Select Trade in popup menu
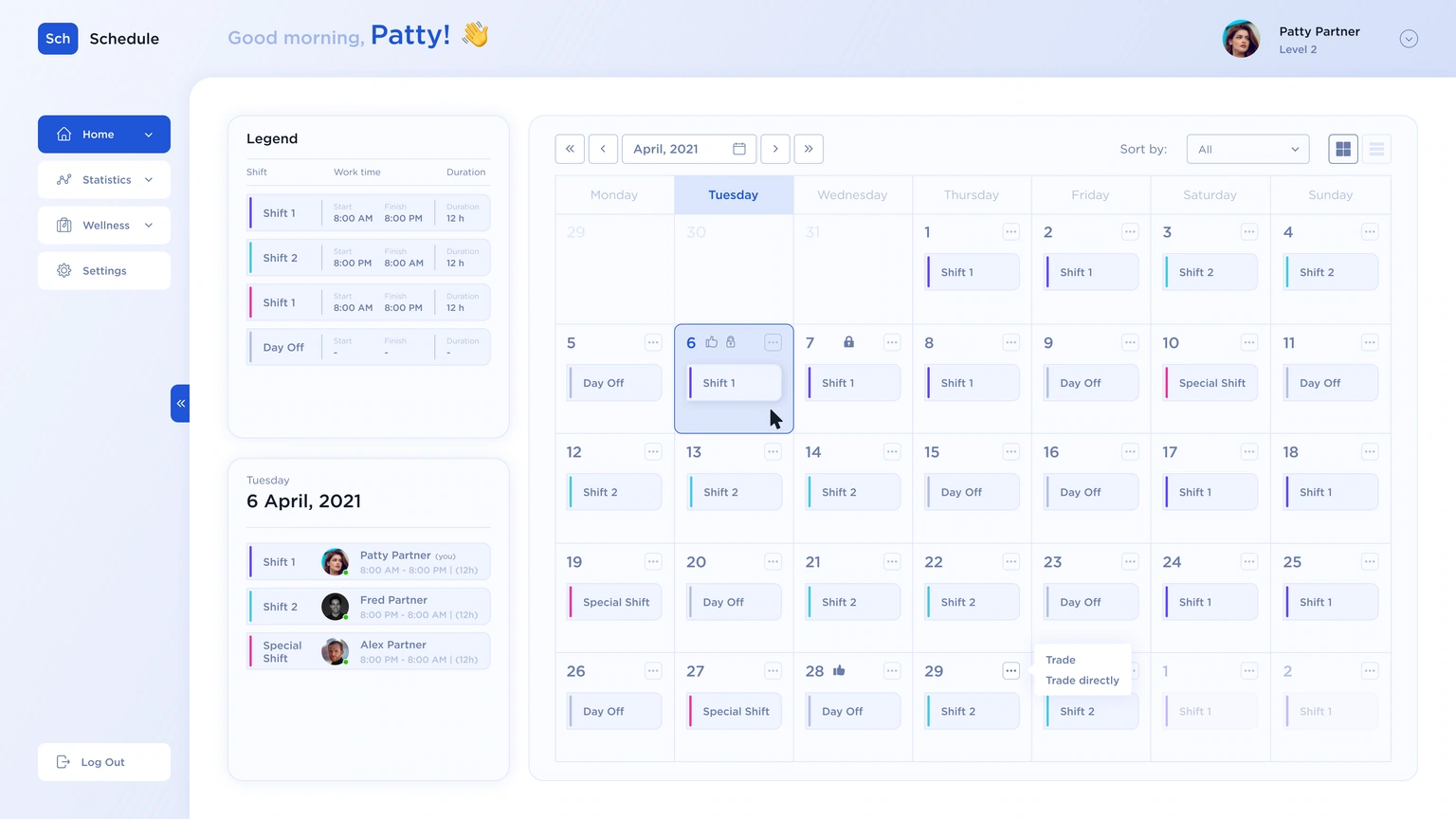The width and height of the screenshot is (1456, 819). pos(1061,660)
